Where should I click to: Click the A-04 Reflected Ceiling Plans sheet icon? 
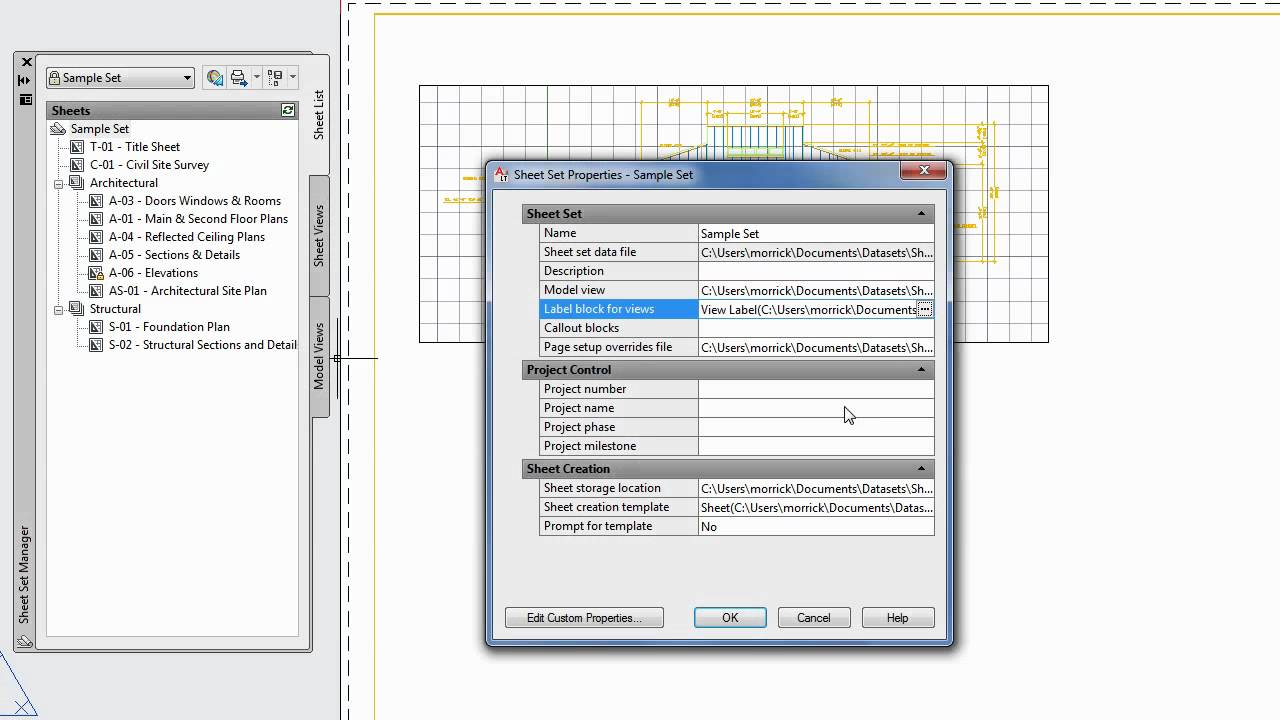click(x=97, y=237)
